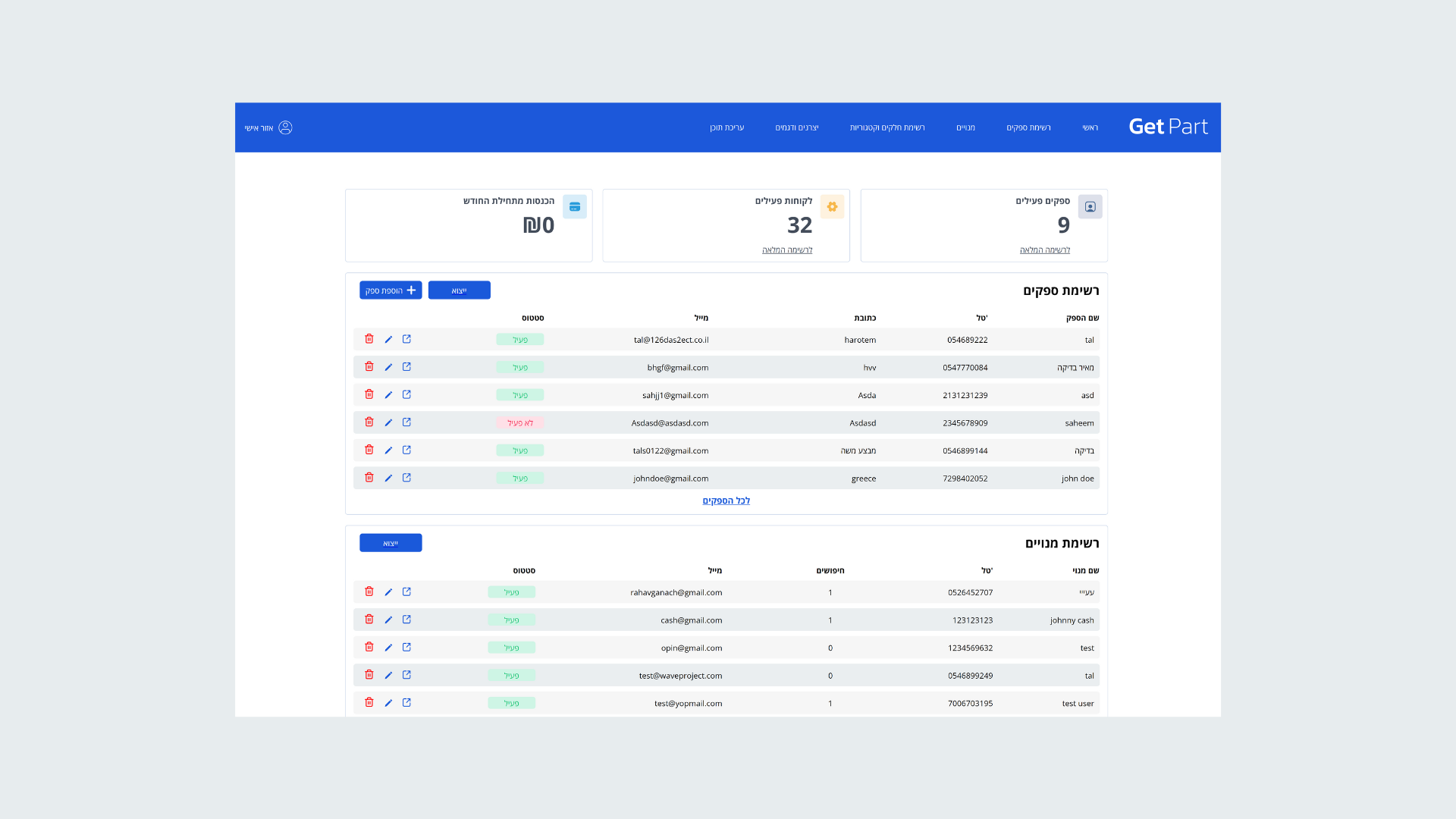Viewport: 1456px width, 819px height.
Task: Open ראשי in the top navigation
Action: (1090, 127)
